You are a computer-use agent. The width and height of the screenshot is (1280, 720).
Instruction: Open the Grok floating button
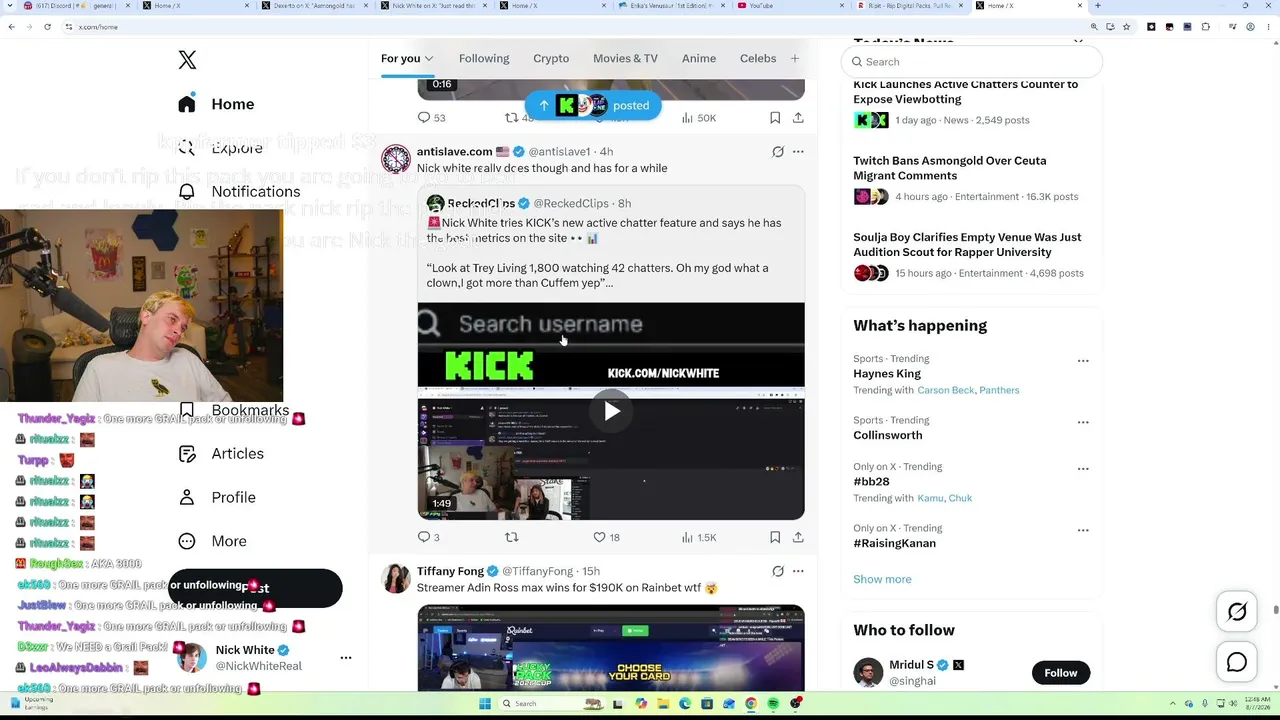pos(1237,612)
